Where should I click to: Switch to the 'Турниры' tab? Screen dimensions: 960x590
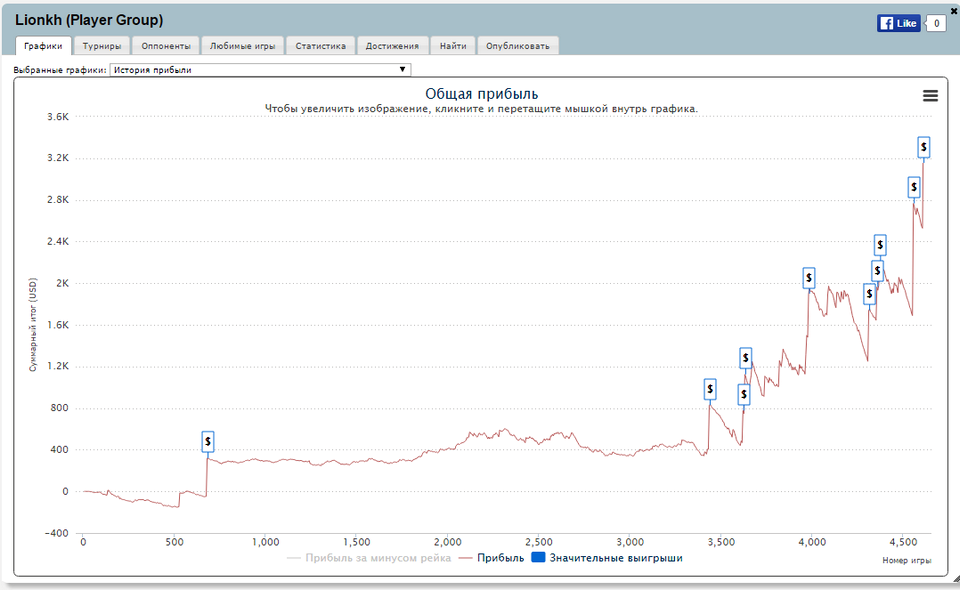(102, 46)
